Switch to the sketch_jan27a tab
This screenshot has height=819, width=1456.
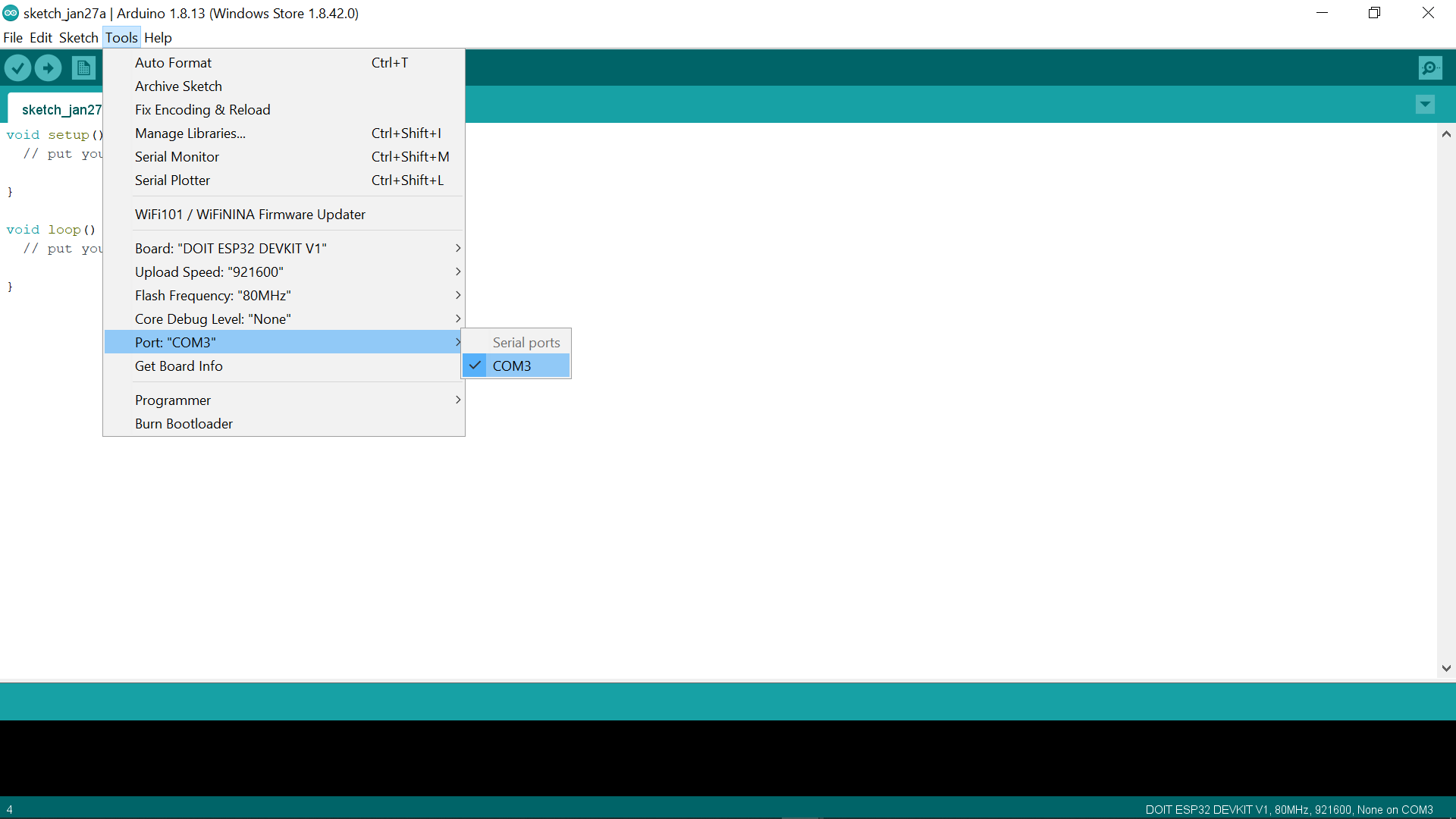tap(61, 109)
